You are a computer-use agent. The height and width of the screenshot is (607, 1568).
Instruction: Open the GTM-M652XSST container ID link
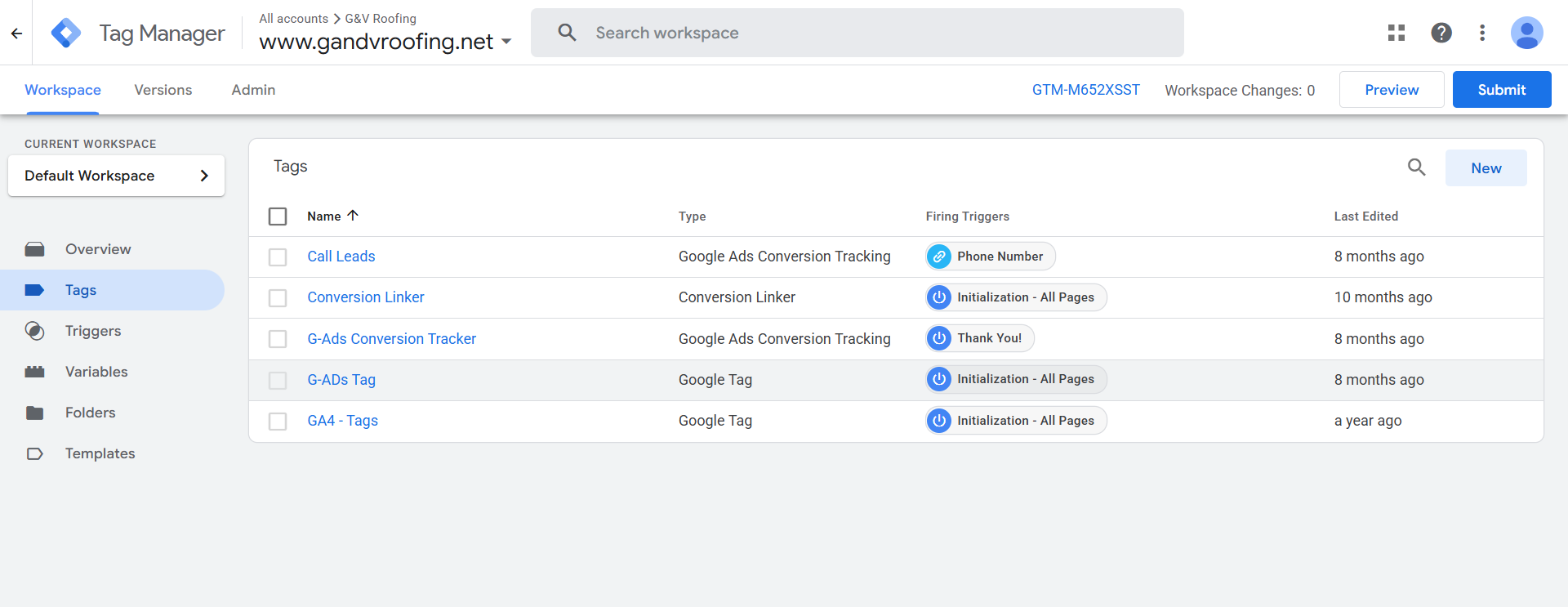(1086, 90)
